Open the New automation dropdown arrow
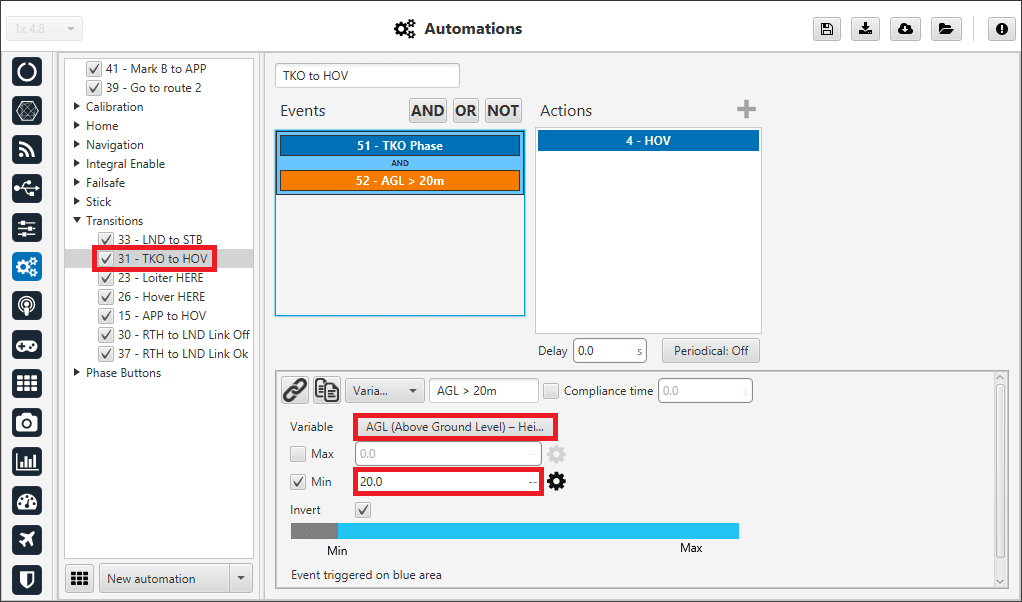This screenshot has width=1022, height=602. [240, 578]
